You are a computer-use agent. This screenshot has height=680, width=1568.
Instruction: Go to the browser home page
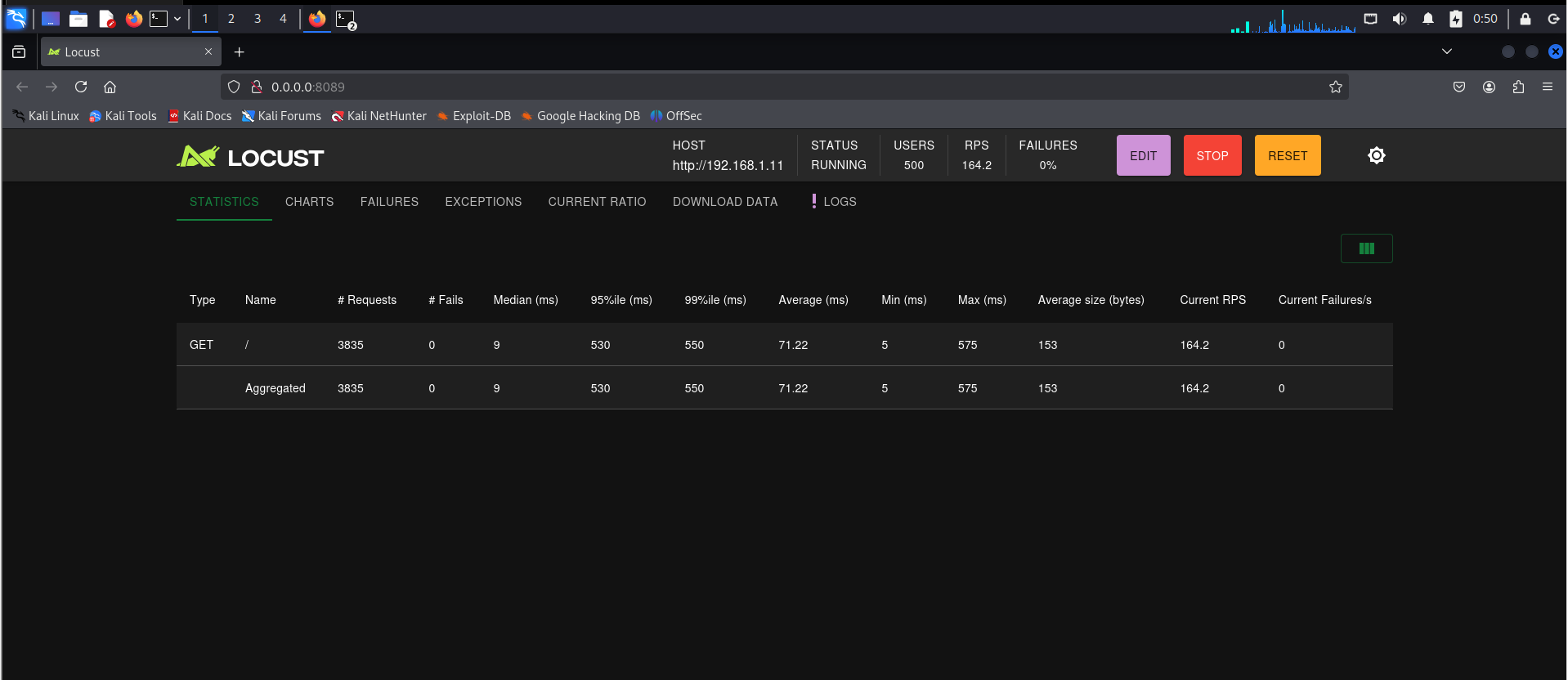pyautogui.click(x=110, y=87)
